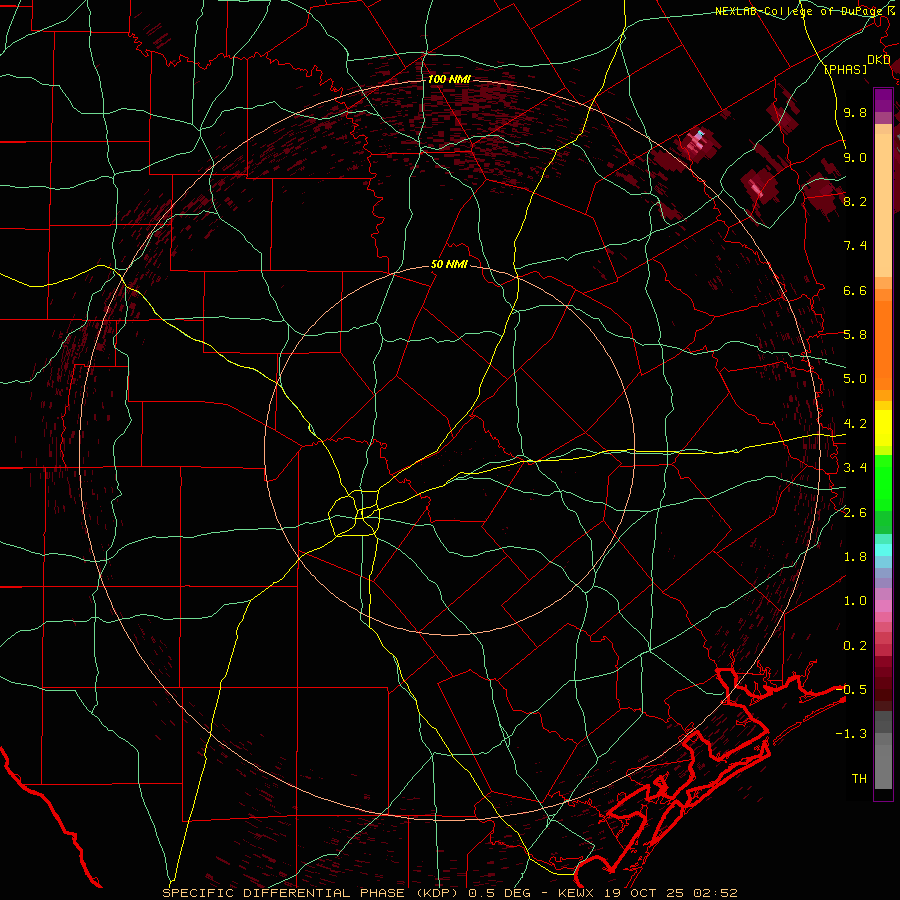The width and height of the screenshot is (900, 900).
Task: Click the bright green segment of the color bar
Action: [x=883, y=483]
